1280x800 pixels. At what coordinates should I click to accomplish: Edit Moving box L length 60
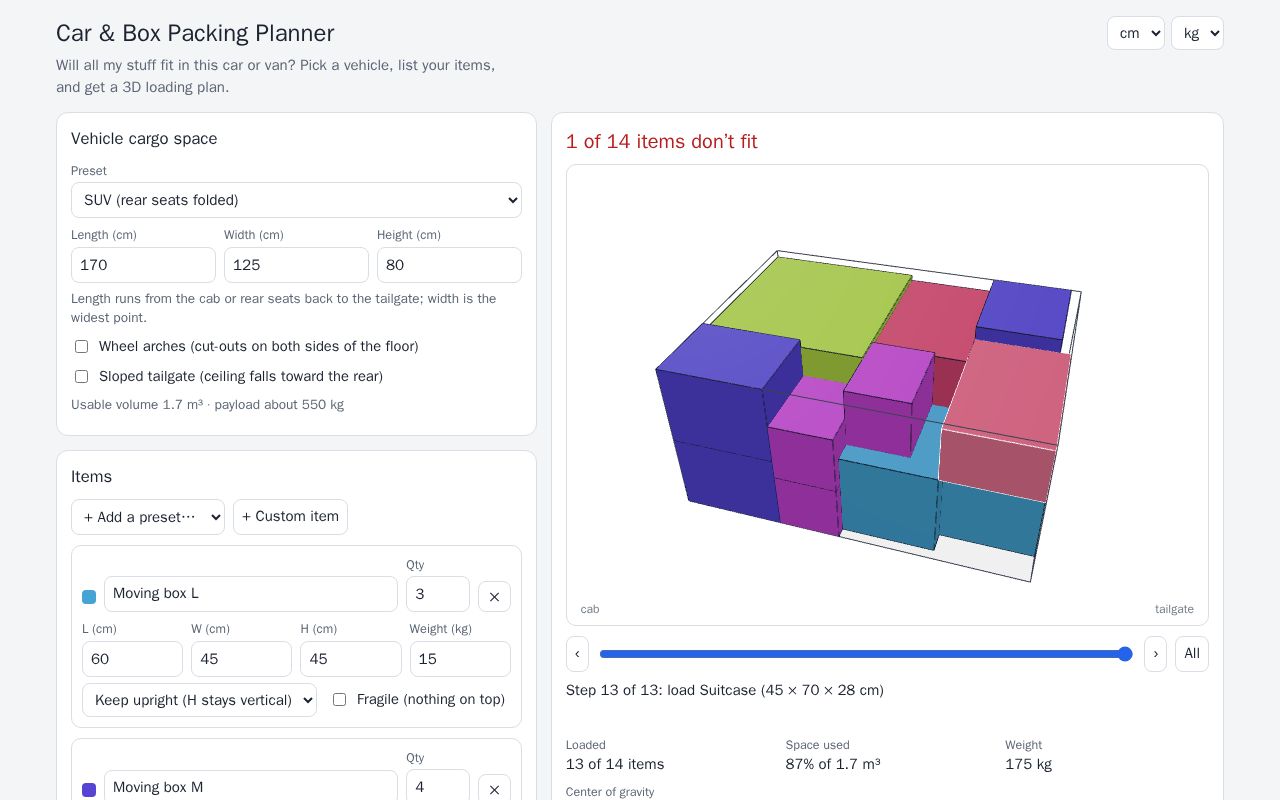point(132,659)
